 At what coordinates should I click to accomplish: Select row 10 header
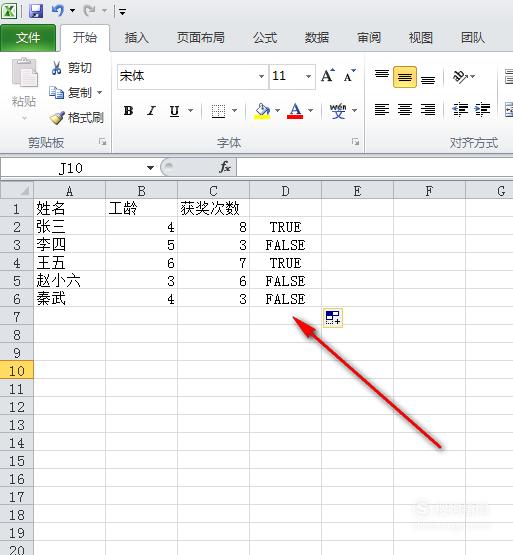pyautogui.click(x=17, y=370)
